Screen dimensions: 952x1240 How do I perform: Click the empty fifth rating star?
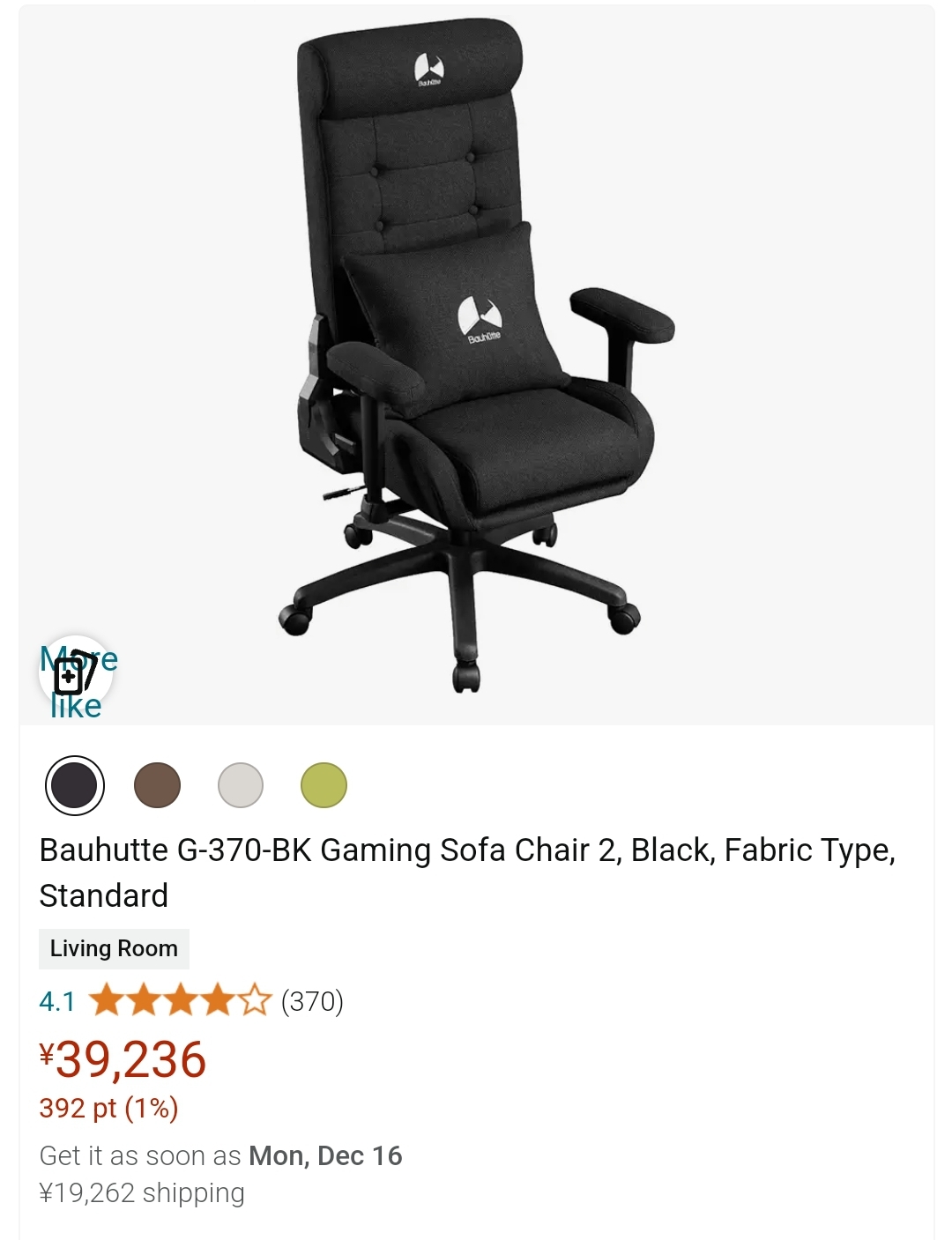point(255,1000)
